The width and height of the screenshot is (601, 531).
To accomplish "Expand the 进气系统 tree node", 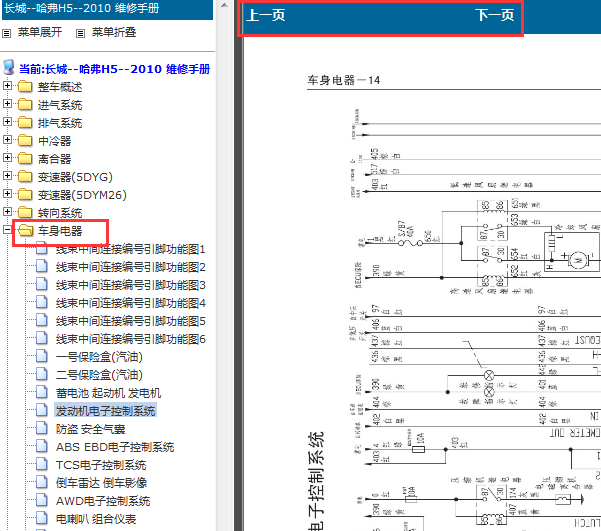I will 7,104.
